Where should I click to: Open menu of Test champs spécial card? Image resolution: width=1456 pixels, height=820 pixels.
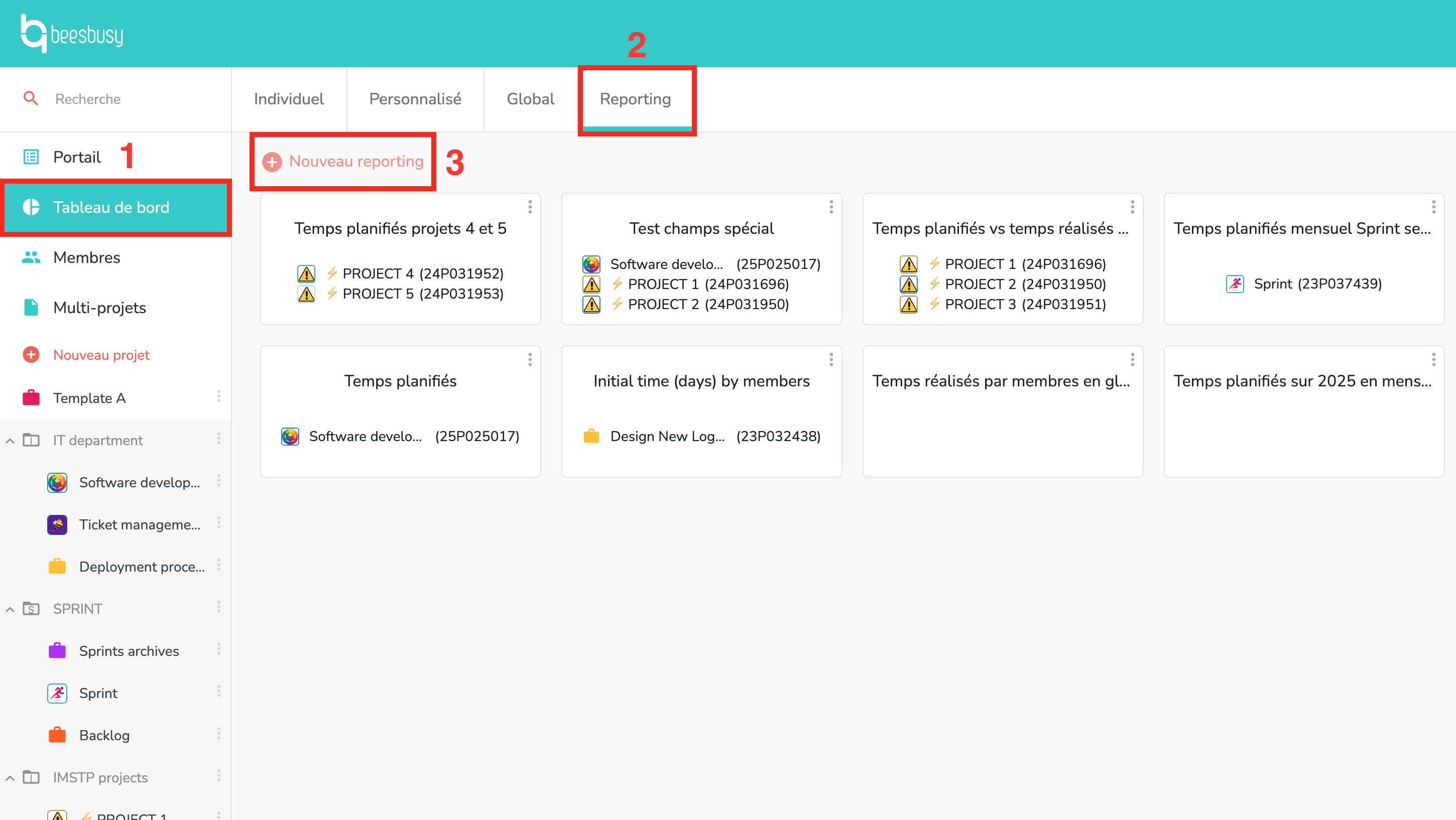pos(831,207)
